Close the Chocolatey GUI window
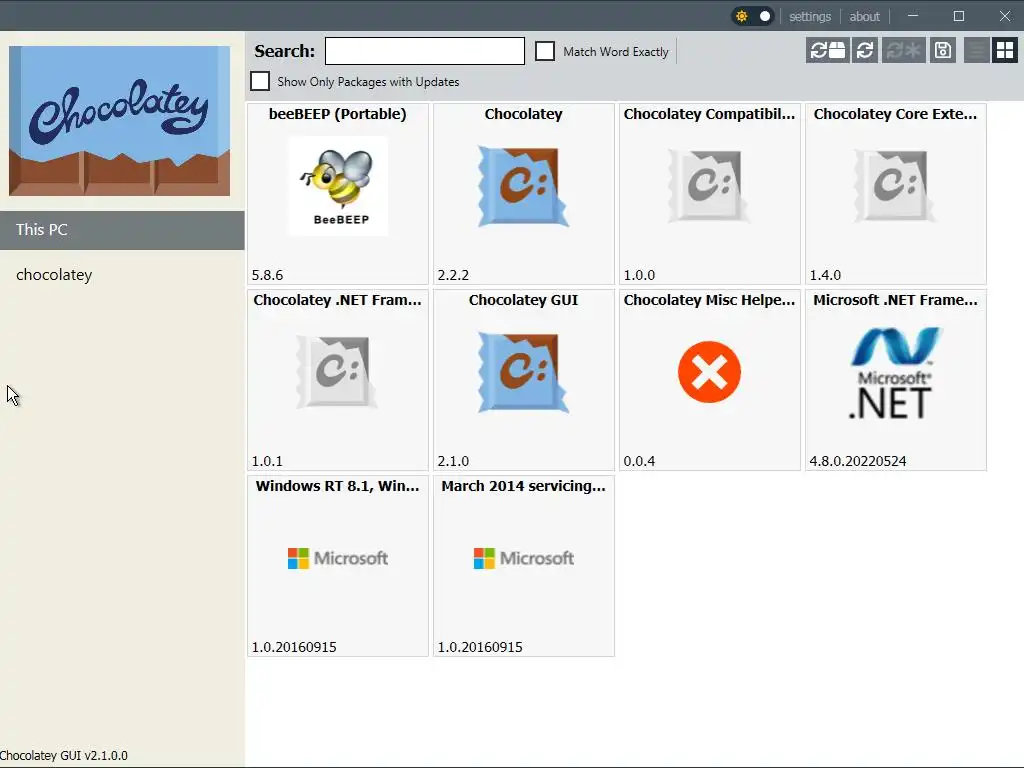This screenshot has height=768, width=1024. point(1005,16)
